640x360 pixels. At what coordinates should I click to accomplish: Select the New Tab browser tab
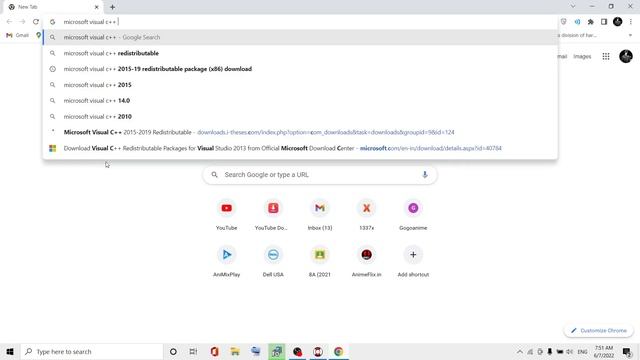[x=53, y=7]
